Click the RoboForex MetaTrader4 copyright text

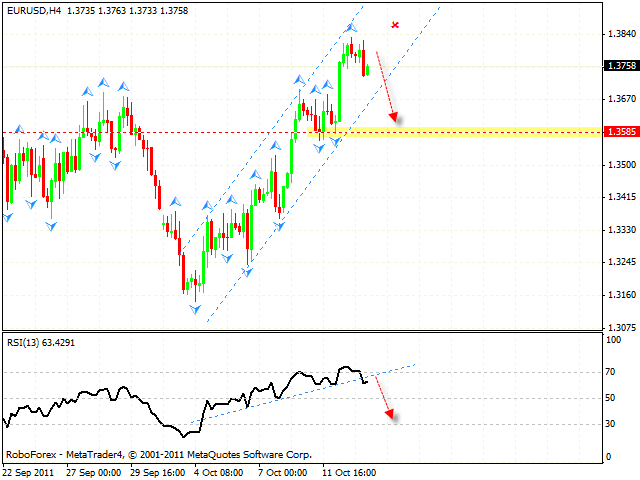point(130,452)
